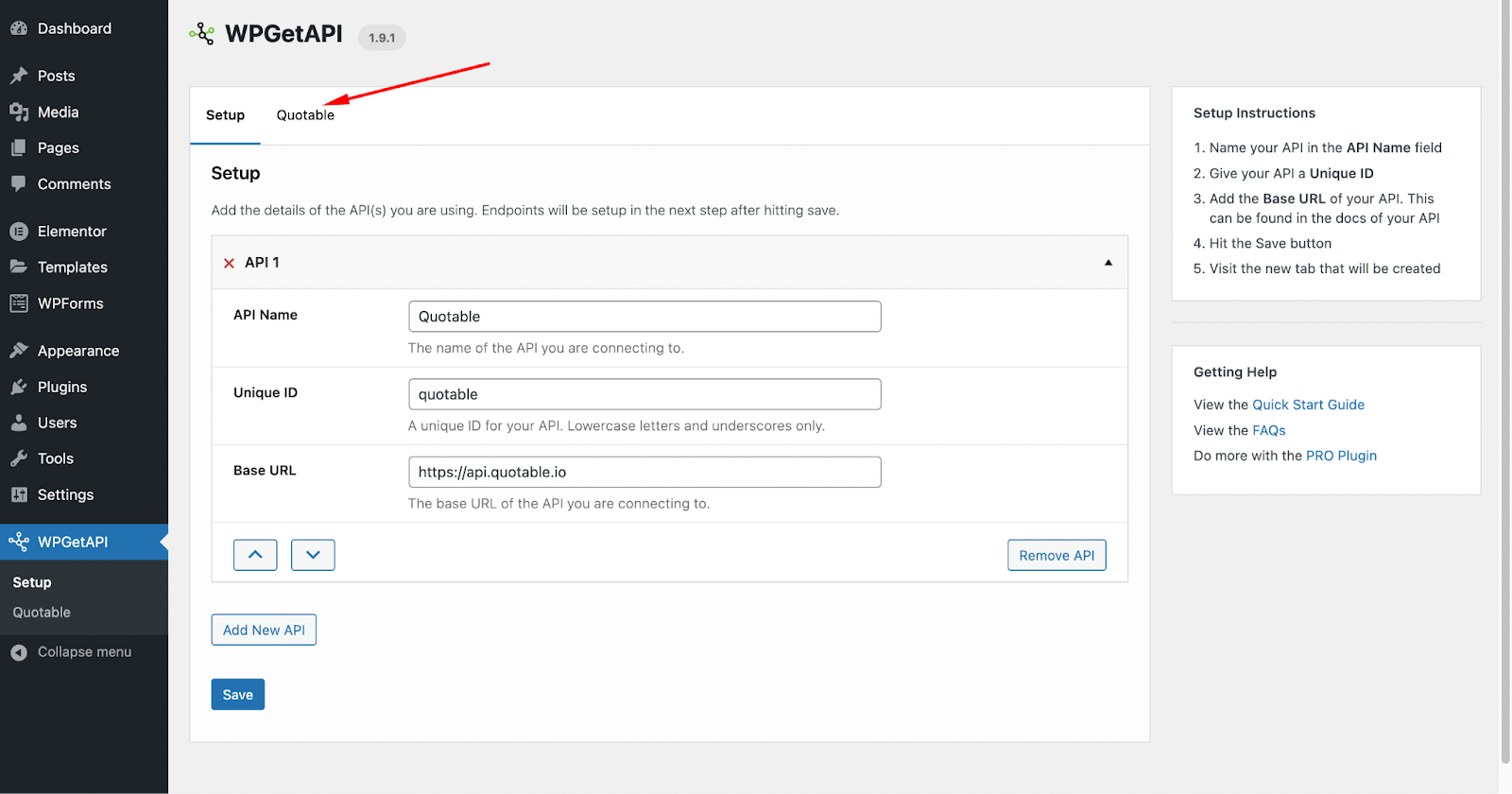1512x794 pixels.
Task: Open the Quick Start Guide link
Action: click(1308, 405)
